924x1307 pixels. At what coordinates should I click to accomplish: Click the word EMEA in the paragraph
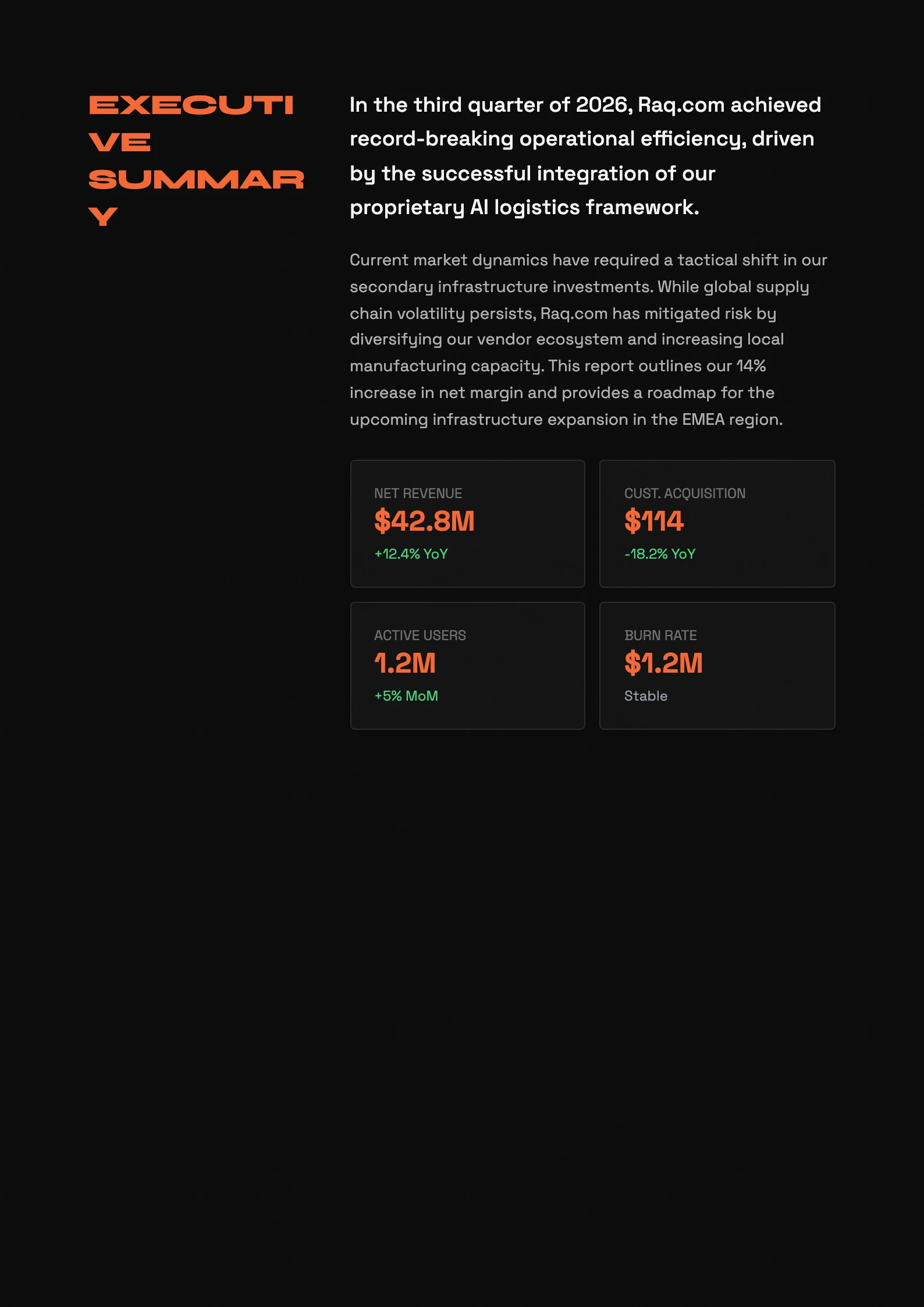pos(703,420)
